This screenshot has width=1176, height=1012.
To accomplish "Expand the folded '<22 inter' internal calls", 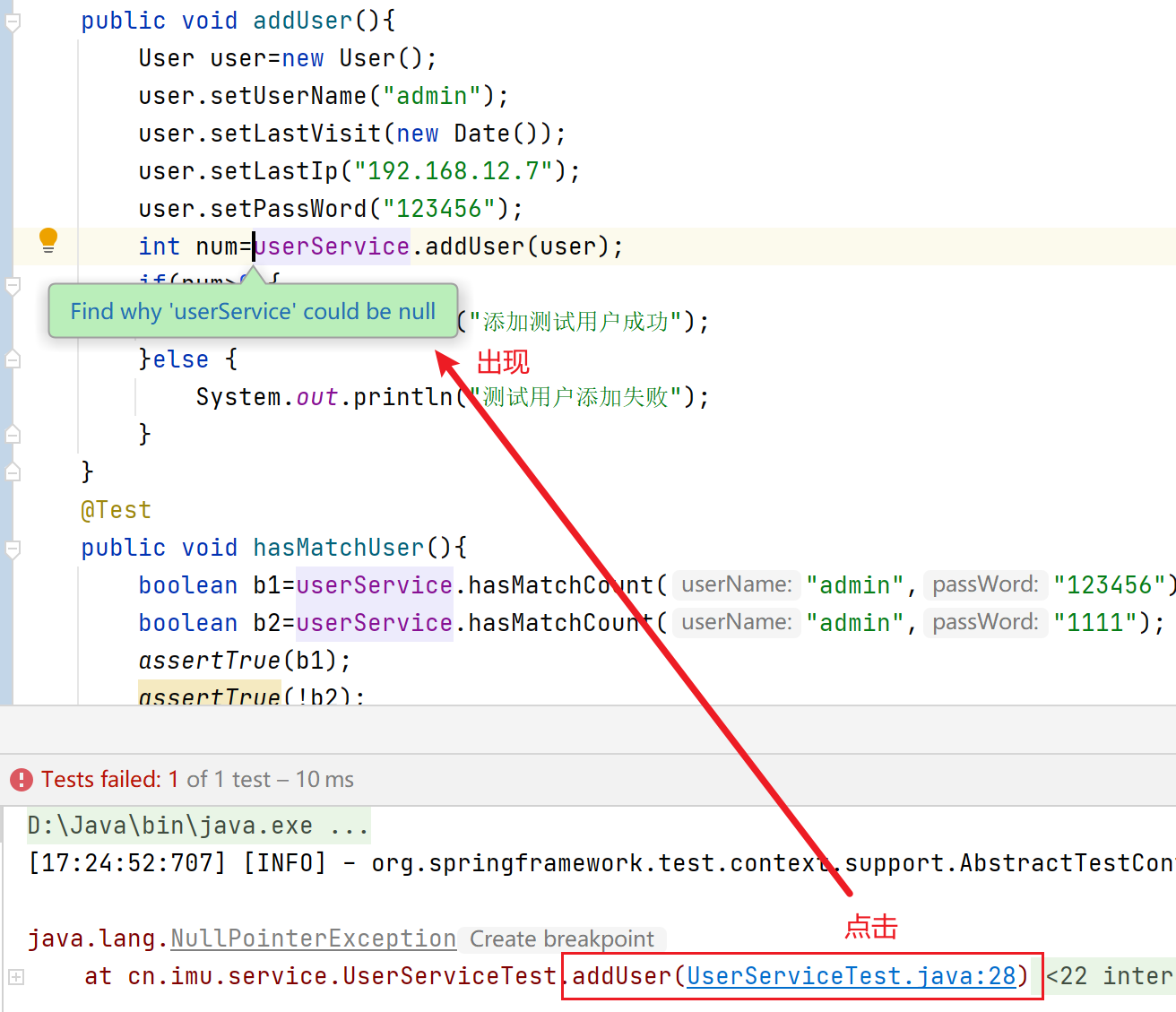I will (x=1111, y=976).
